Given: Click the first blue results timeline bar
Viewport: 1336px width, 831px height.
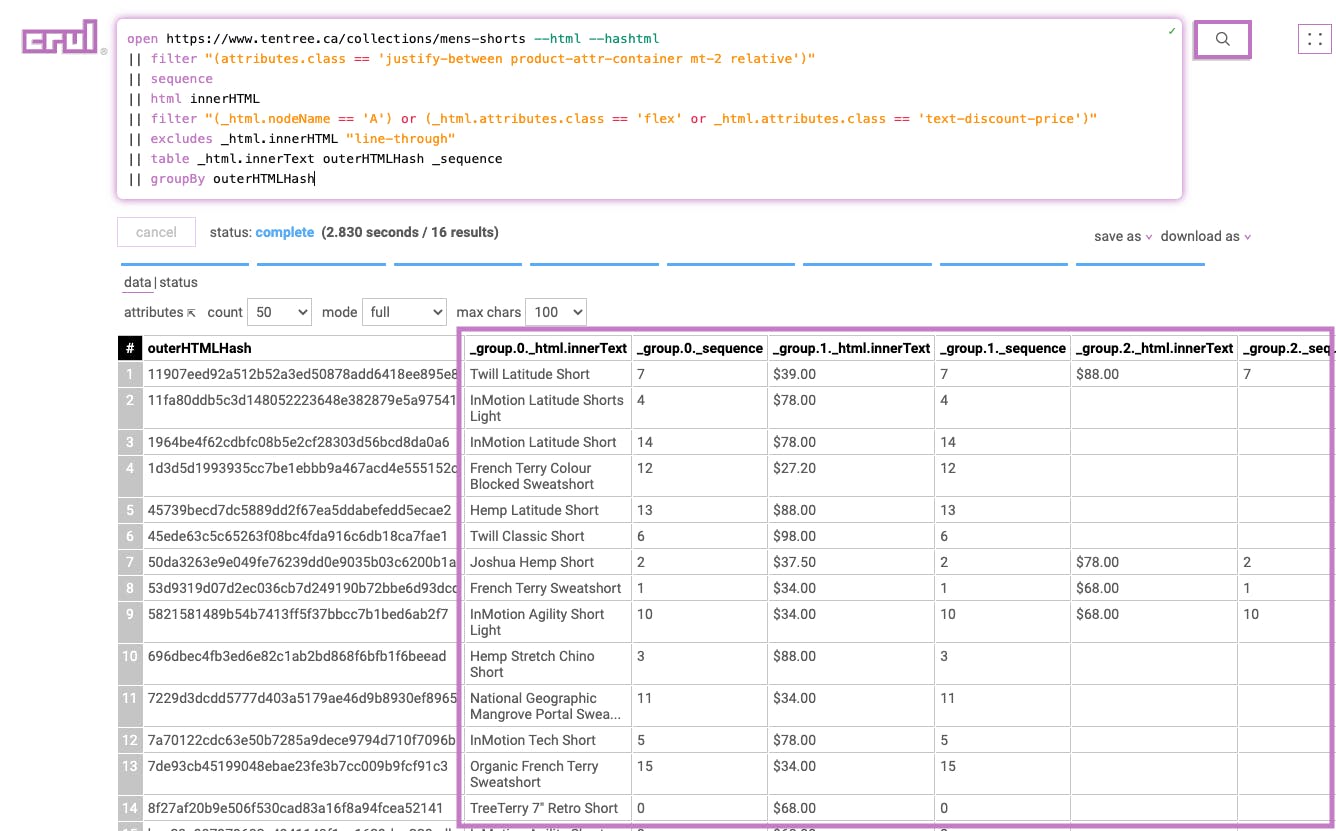Looking at the screenshot, I should tap(184, 264).
